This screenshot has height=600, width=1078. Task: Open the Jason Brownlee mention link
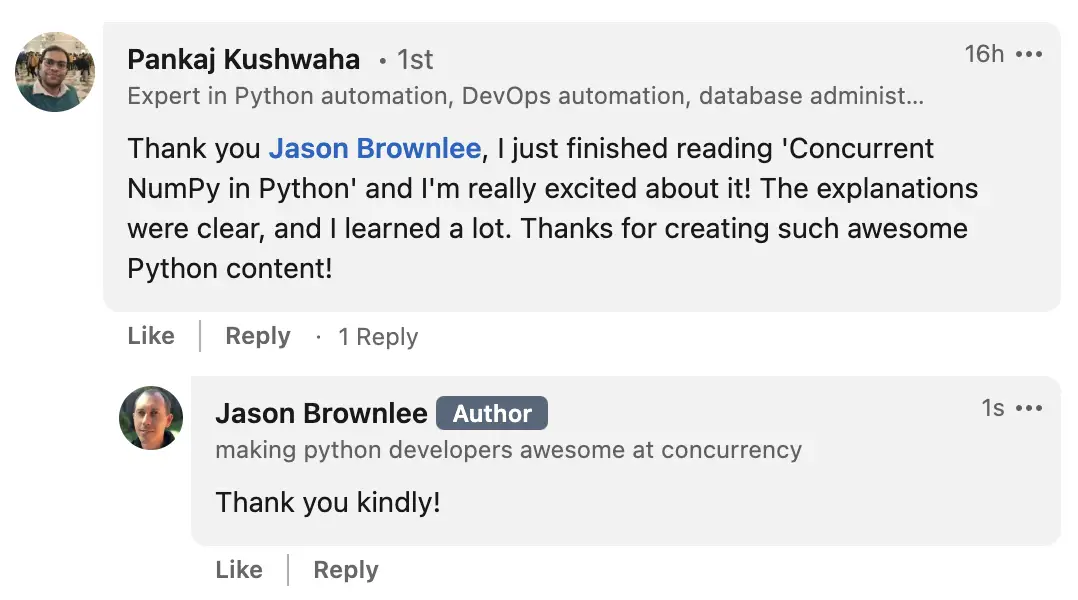pyautogui.click(x=374, y=148)
